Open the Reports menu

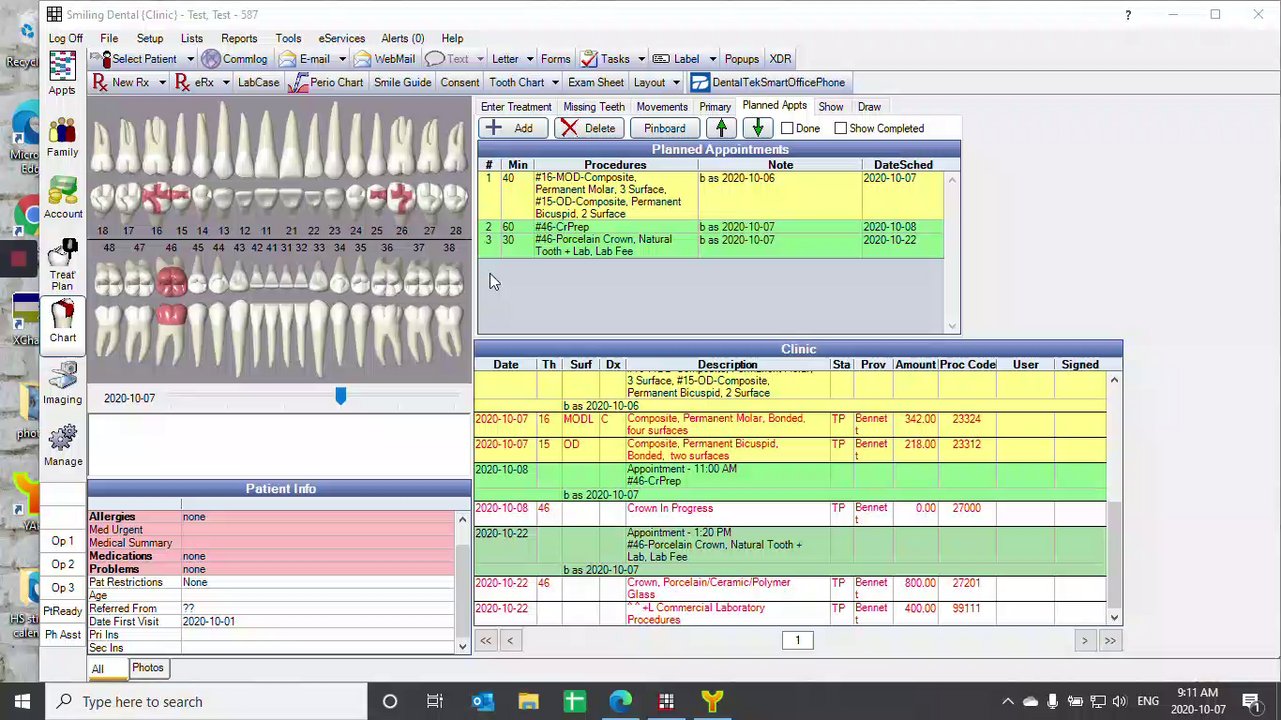(239, 38)
